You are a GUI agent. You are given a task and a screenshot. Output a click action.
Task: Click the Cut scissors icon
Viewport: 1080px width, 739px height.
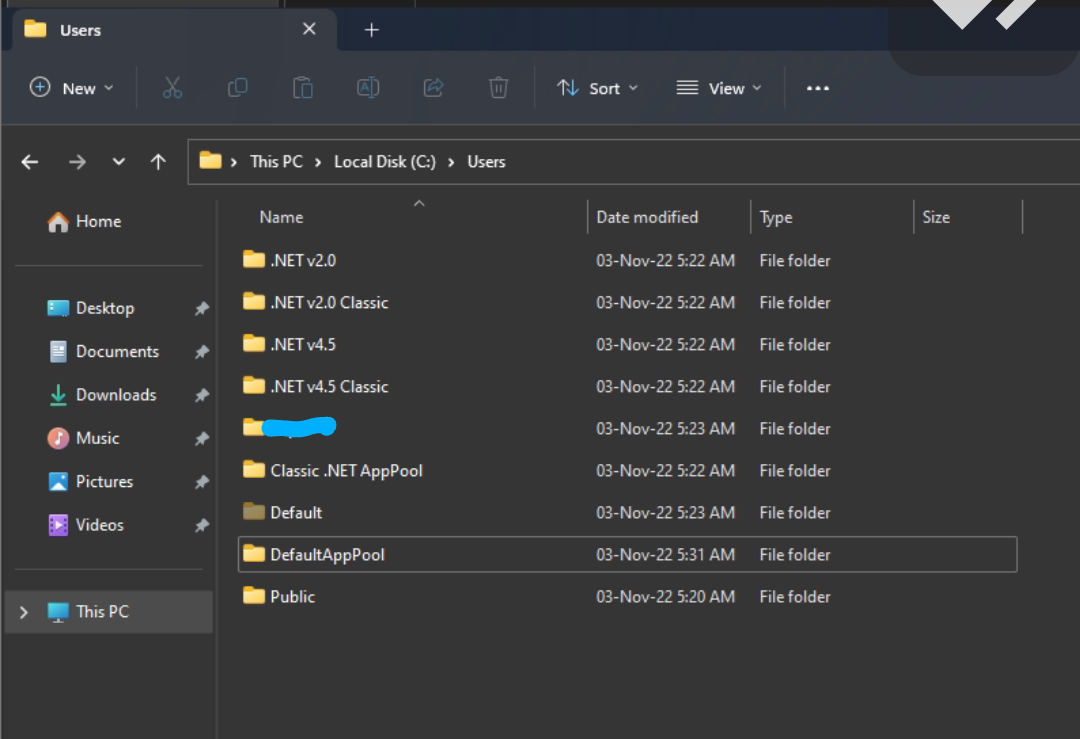pos(172,88)
